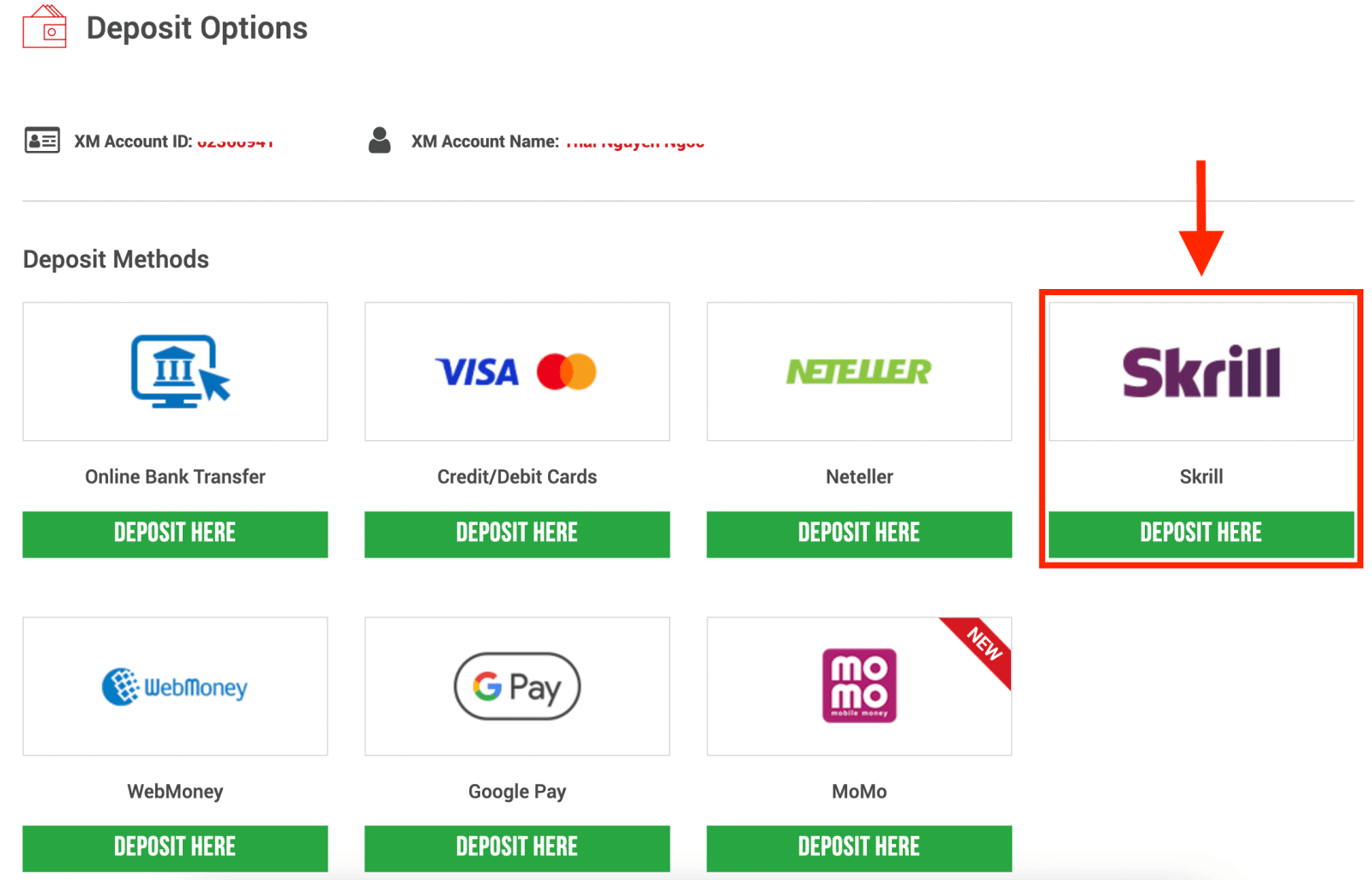Click DEPOSIT HERE under WebMoney
Screen dimensions: 1372x880
[x=175, y=847]
